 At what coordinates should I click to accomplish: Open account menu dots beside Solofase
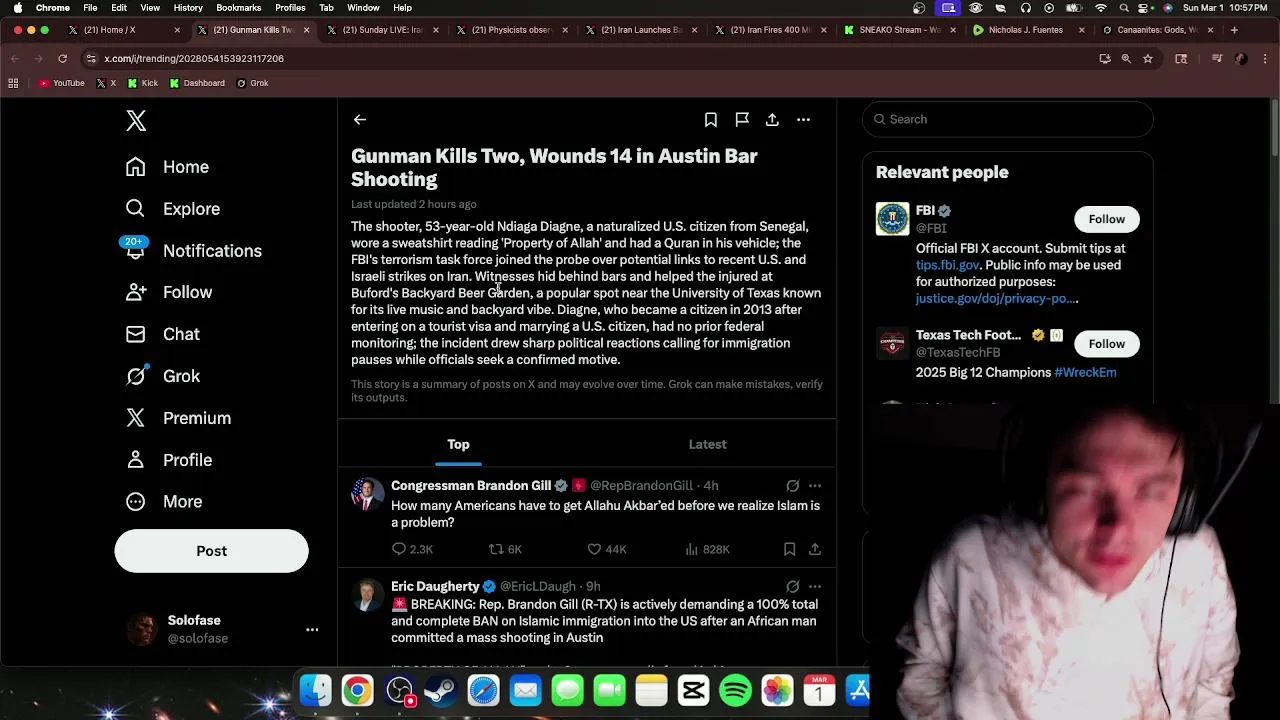click(312, 630)
